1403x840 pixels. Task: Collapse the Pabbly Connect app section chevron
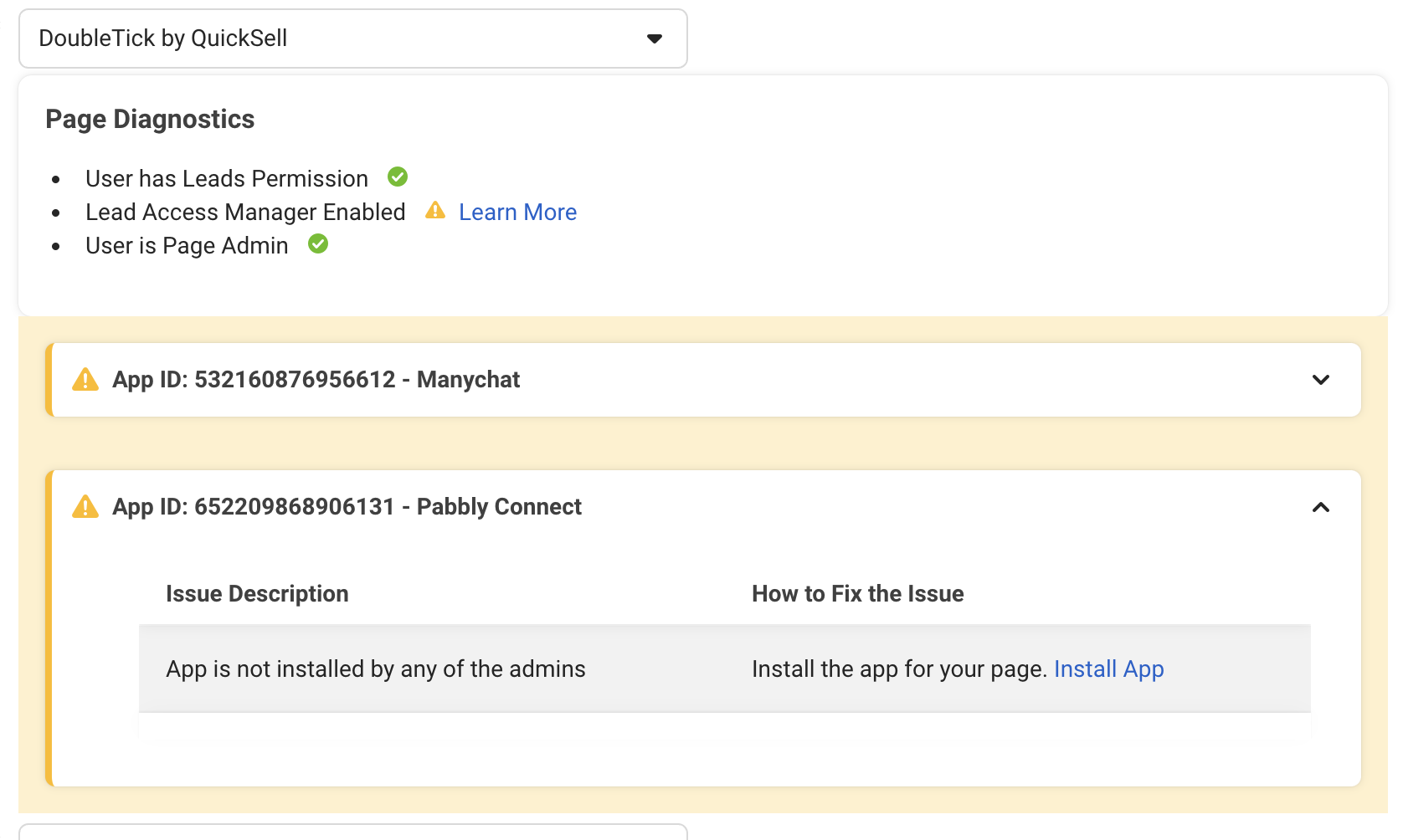click(x=1321, y=507)
